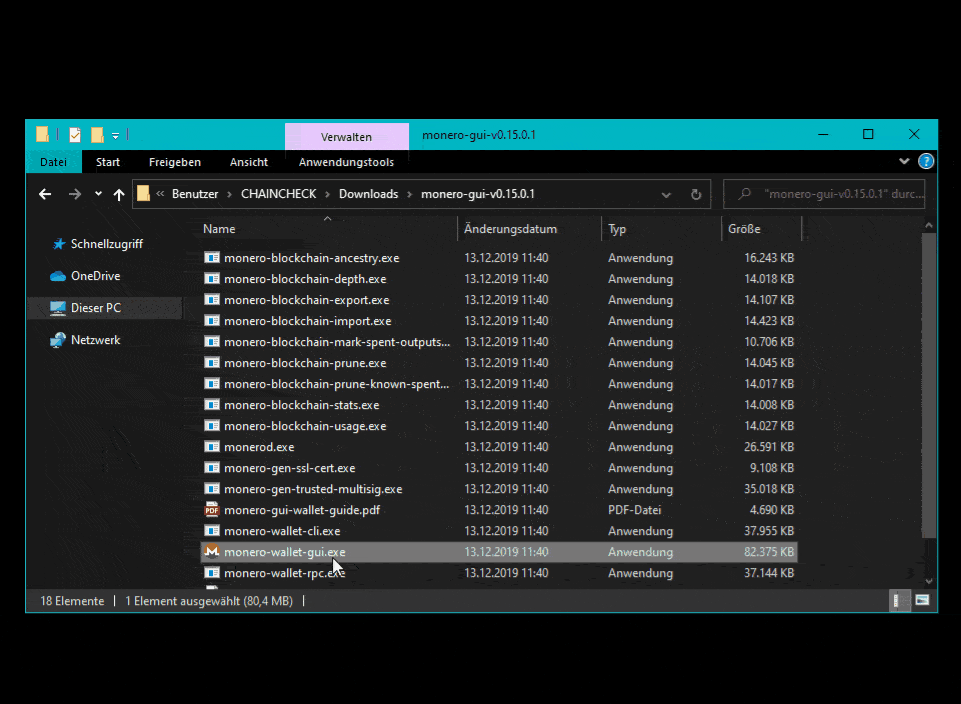The width and height of the screenshot is (961, 704).
Task: Click the scroll up arrow of the file list
Action: click(929, 225)
